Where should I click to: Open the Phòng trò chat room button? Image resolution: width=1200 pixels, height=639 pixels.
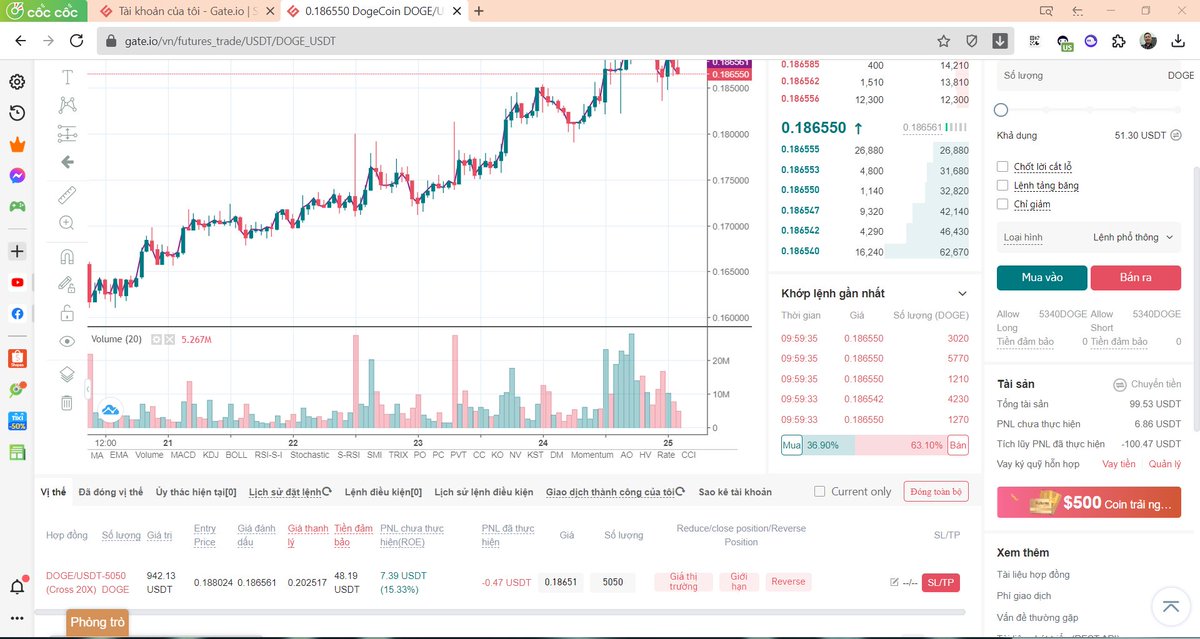pyautogui.click(x=98, y=622)
